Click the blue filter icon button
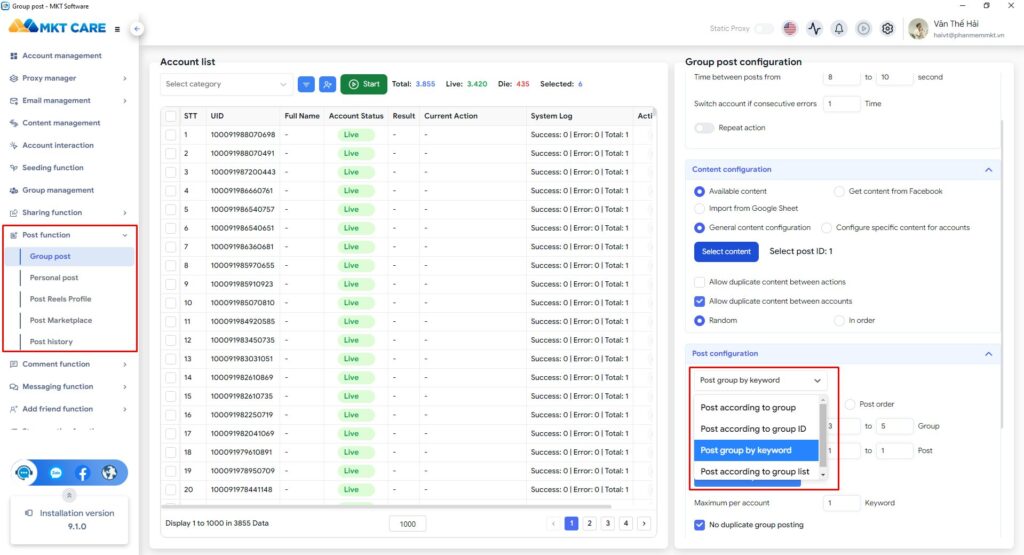1024x555 pixels. pos(306,84)
